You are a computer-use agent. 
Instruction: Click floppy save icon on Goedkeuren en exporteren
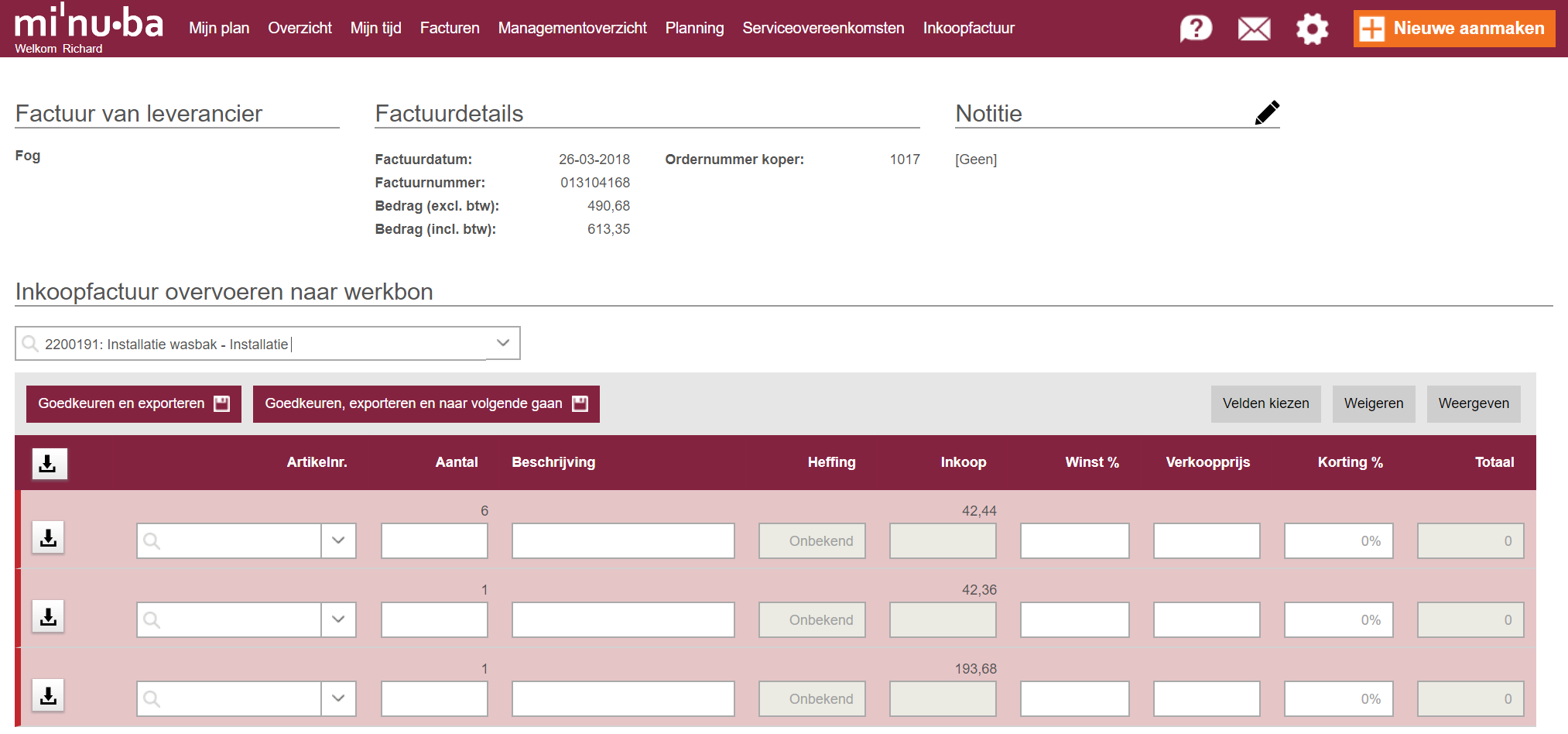(x=222, y=403)
